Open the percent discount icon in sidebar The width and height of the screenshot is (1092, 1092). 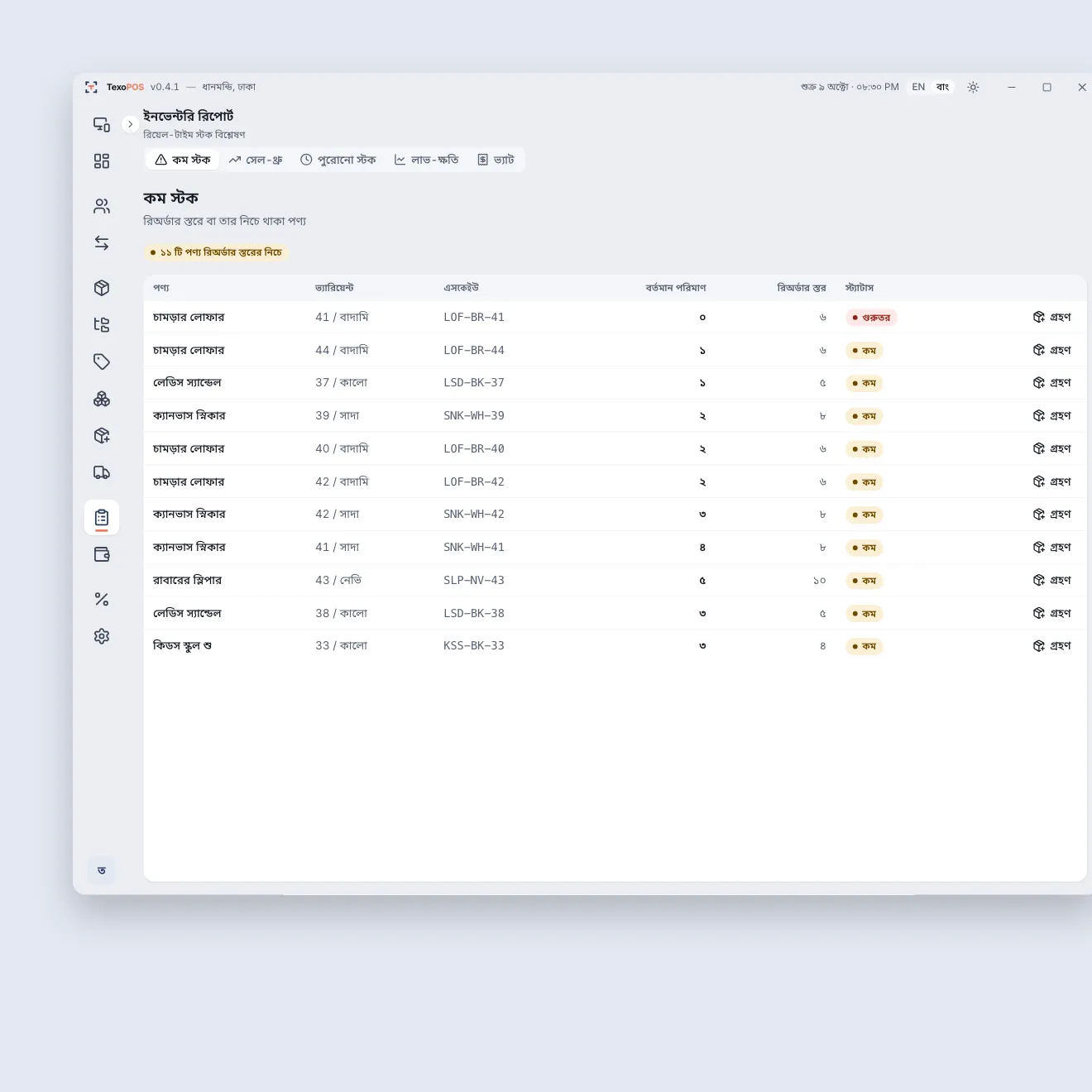[102, 599]
